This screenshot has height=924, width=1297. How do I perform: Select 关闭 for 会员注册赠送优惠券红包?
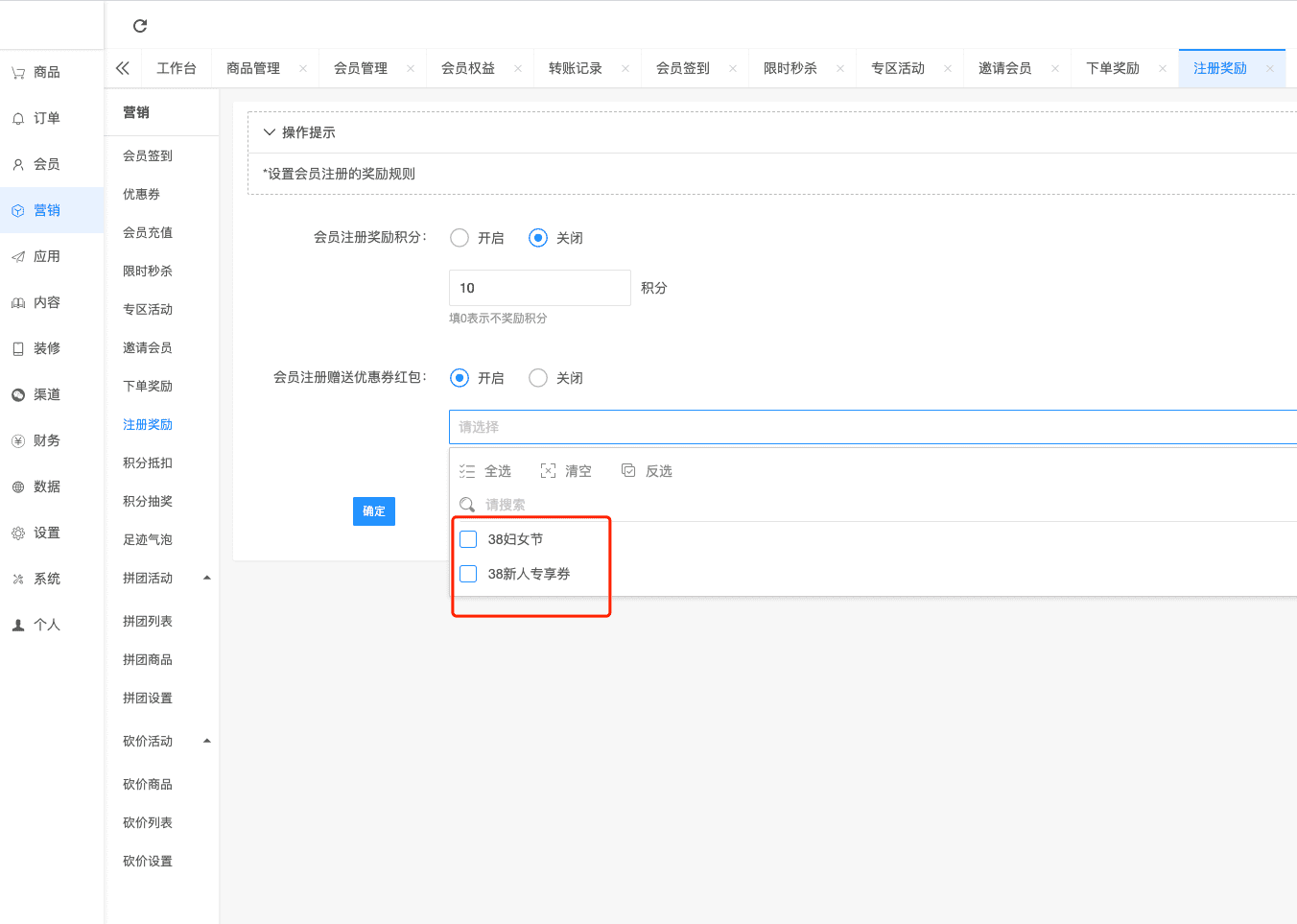coord(538,378)
